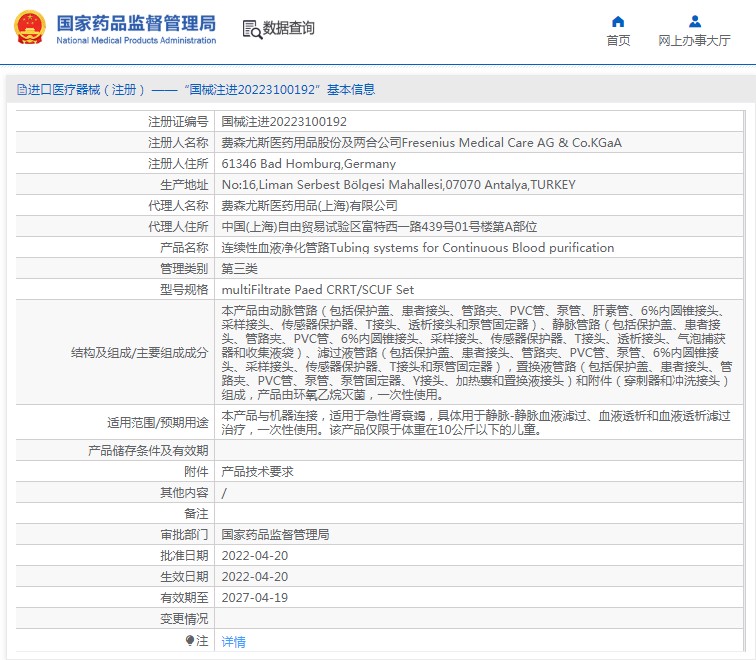Click the document icon before 进口医疗器械
This screenshot has width=756, height=660.
[x=21, y=90]
